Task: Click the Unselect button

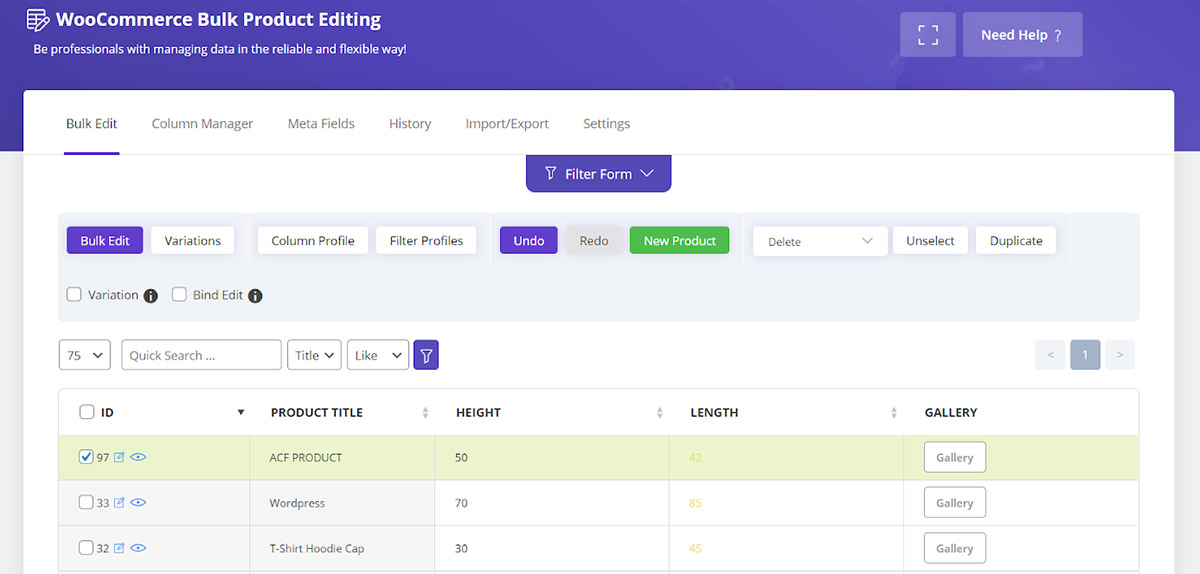Action: (930, 241)
